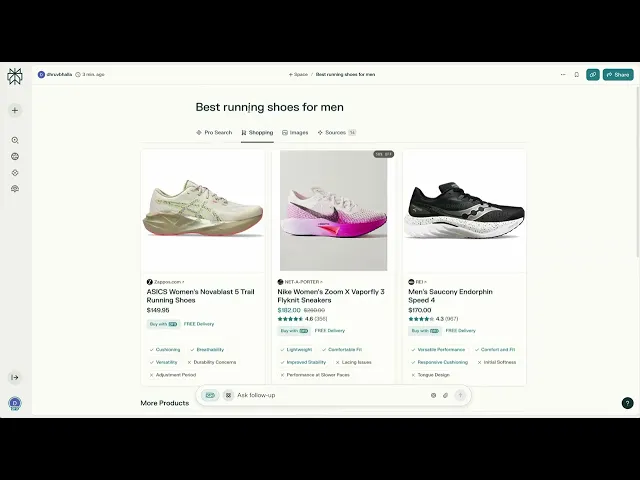Open the help question mark icon

click(x=627, y=403)
